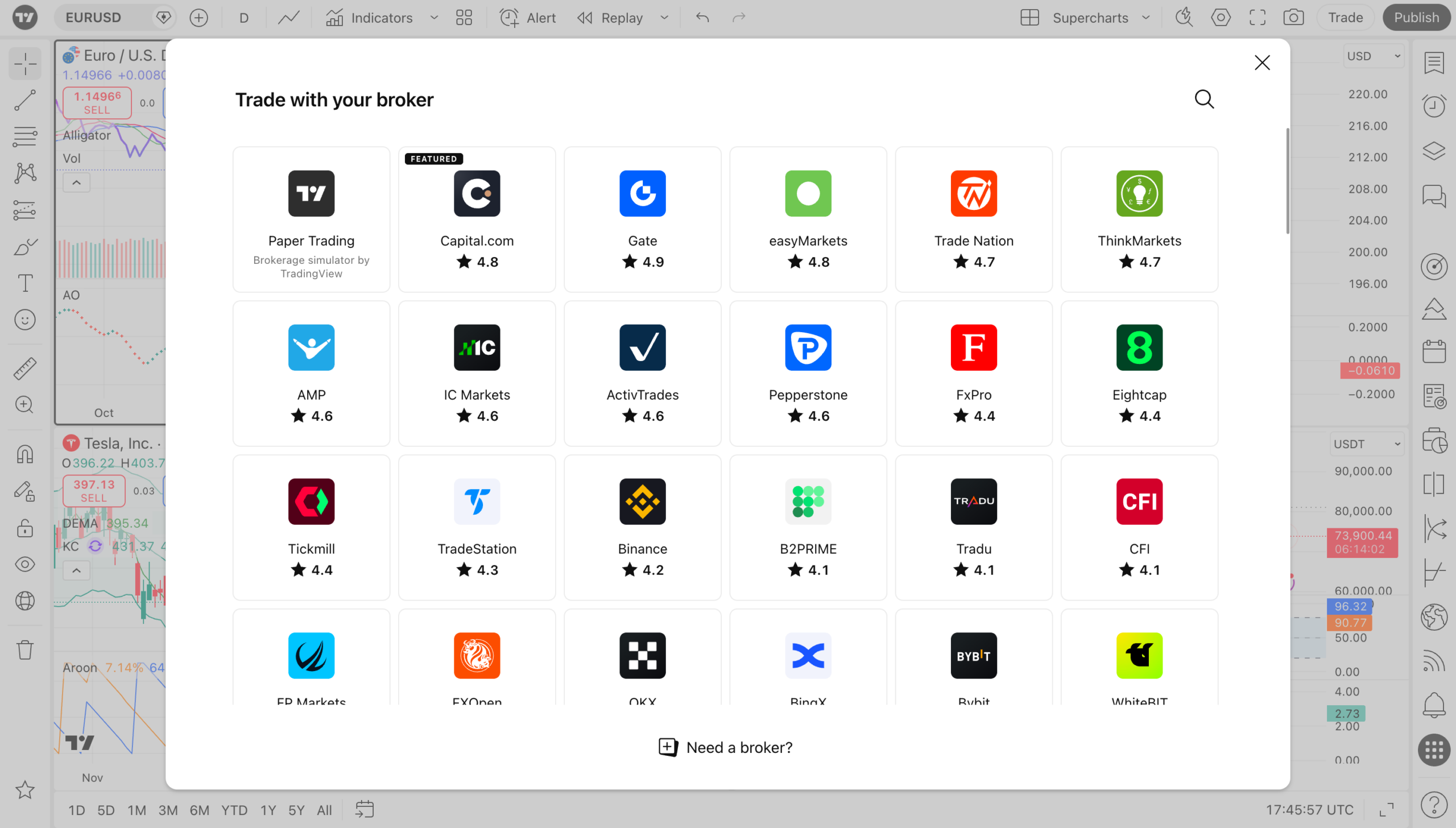Choose the AMP broker
The image size is (1456, 828).
311,373
